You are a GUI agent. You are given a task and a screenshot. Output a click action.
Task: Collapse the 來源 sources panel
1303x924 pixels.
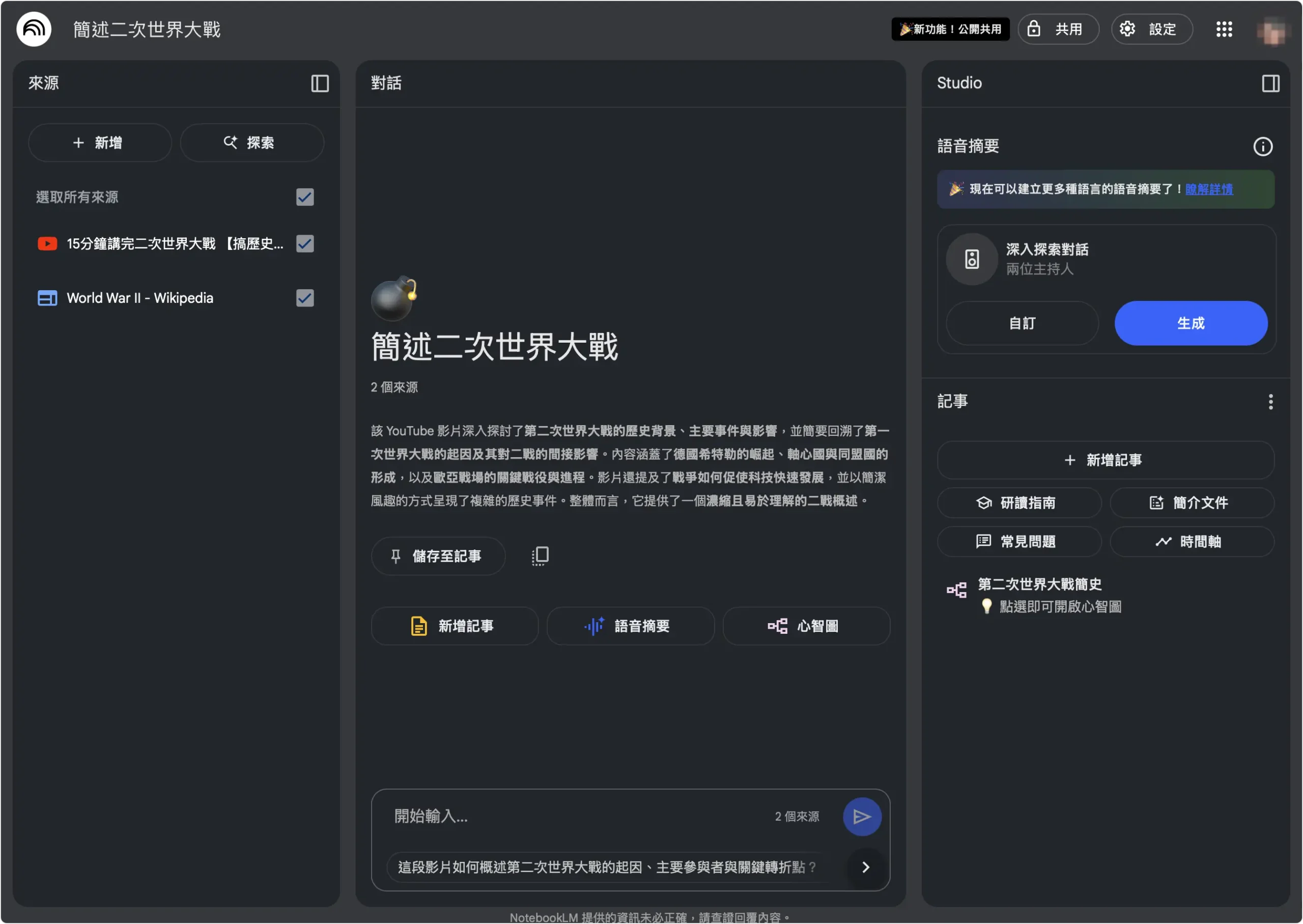tap(320, 83)
